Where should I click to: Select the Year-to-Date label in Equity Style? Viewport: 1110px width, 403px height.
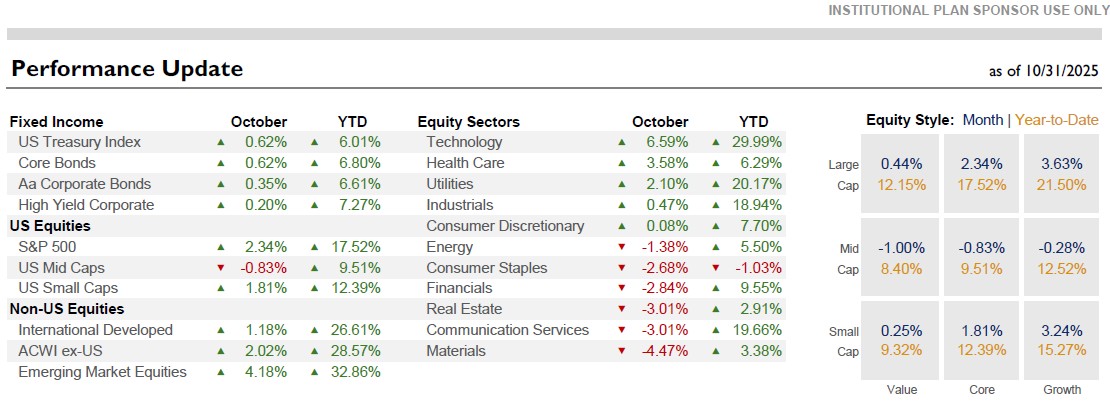click(1057, 120)
